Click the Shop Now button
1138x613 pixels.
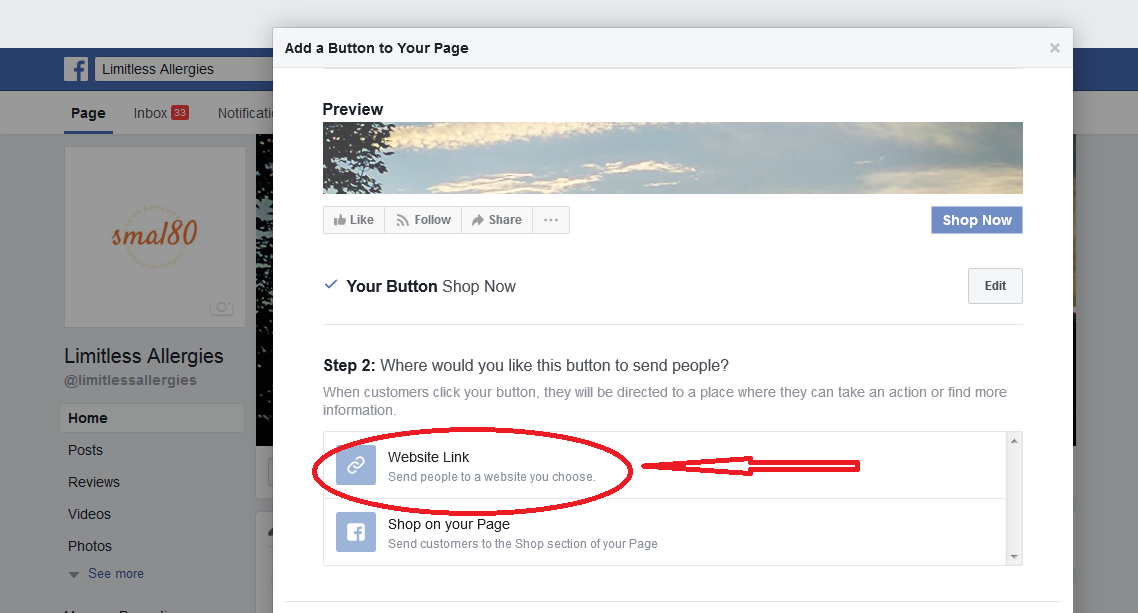pyautogui.click(x=976, y=219)
